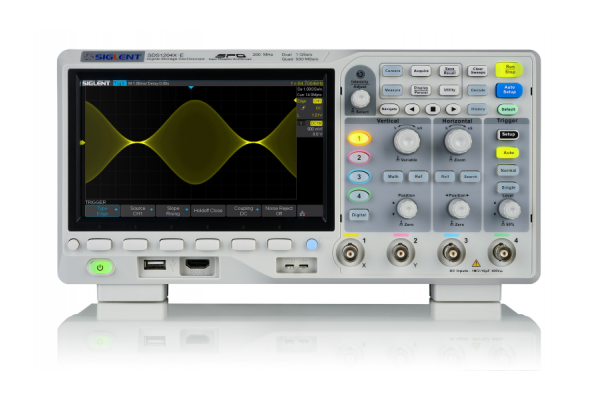
Task: Click the Decode button
Action: [x=478, y=90]
